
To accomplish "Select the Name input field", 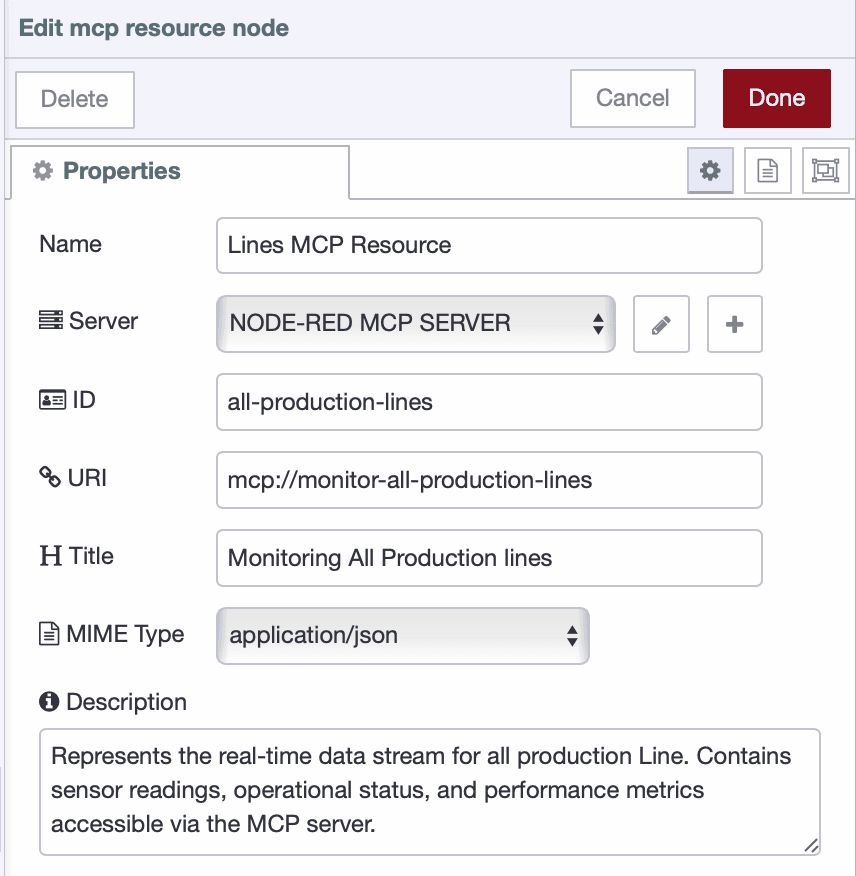I will click(x=489, y=245).
